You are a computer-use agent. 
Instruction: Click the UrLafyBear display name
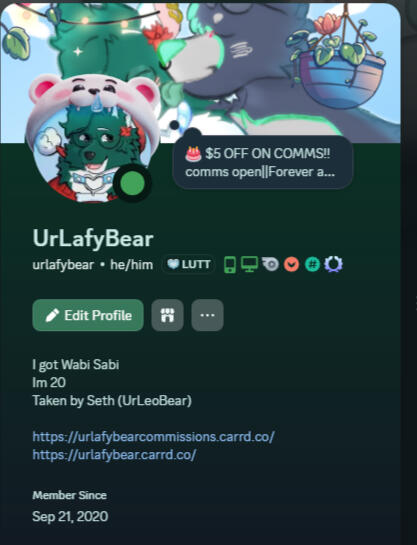tap(93, 238)
